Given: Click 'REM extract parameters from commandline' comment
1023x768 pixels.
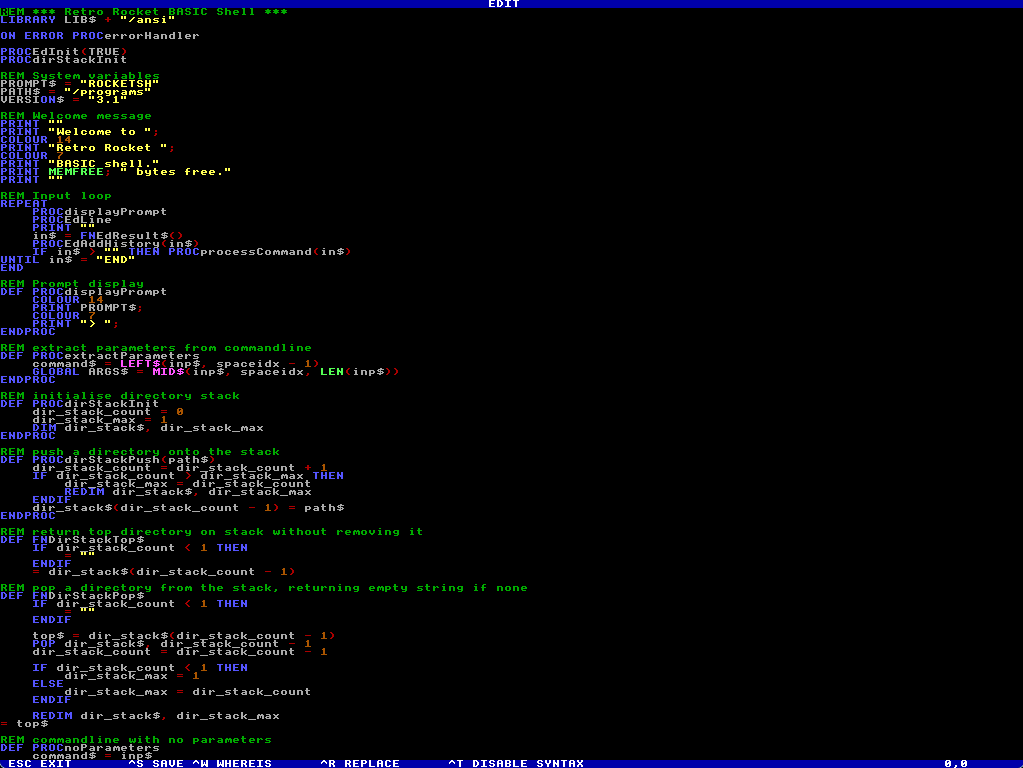Looking at the screenshot, I should pyautogui.click(x=156, y=348).
